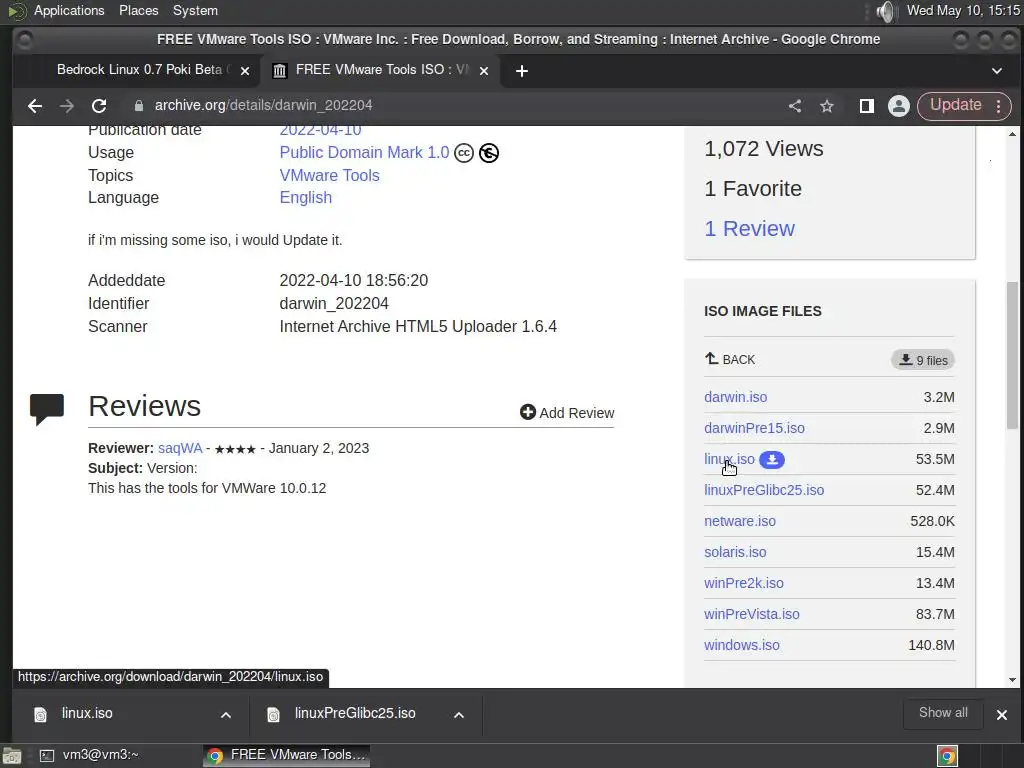
Task: Select the 53.5M size of linux.iso
Action: (935, 459)
